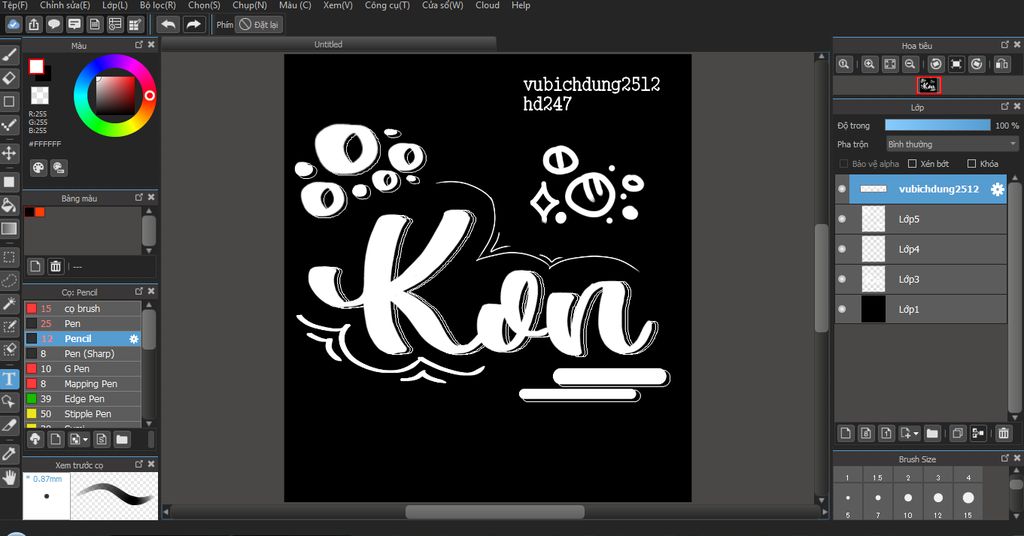Pick the Bucket fill tool
Viewport: 1024px width, 536px height.
(9, 205)
